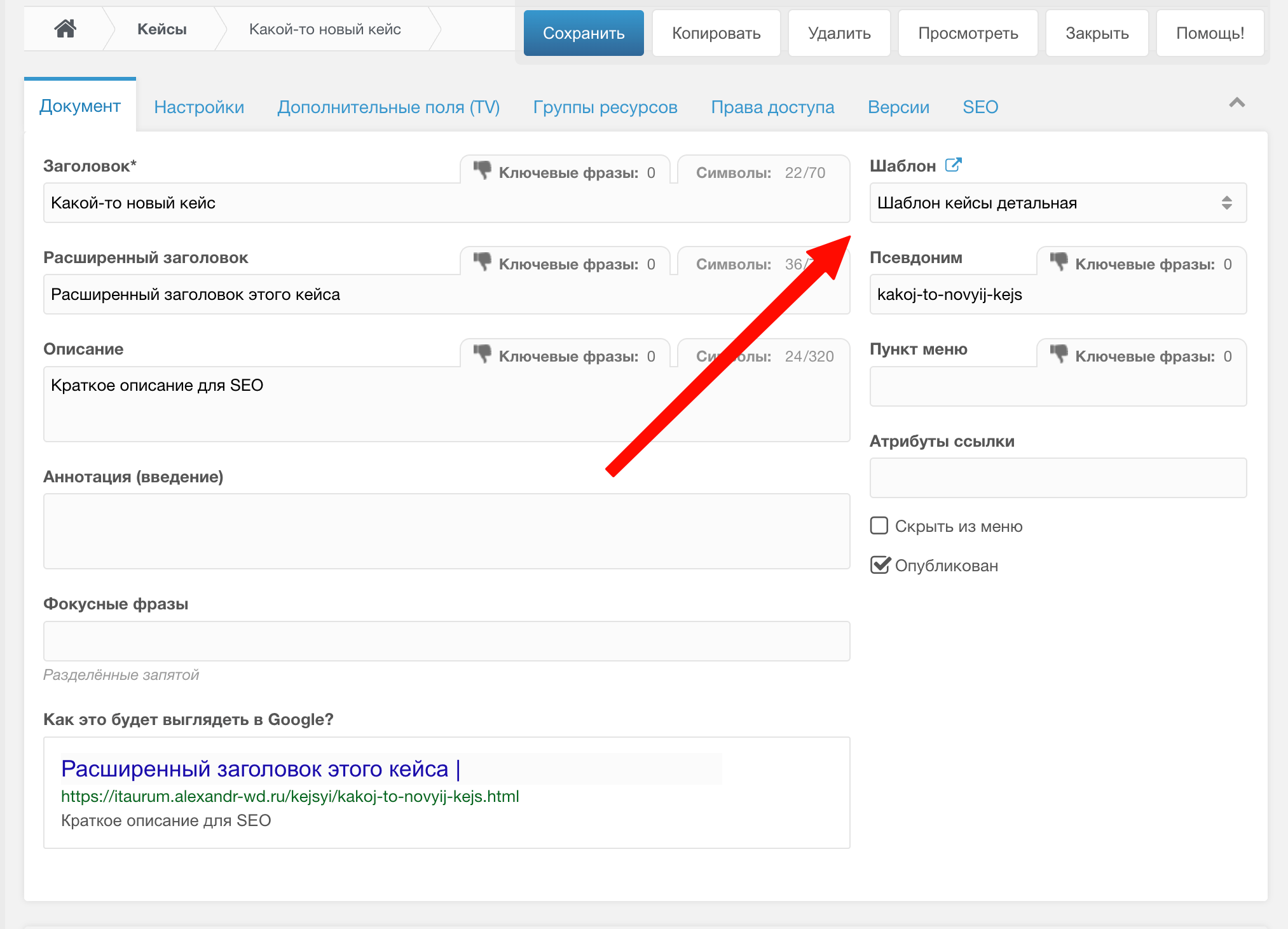Click into the Аннотация (введение) text area

(446, 531)
